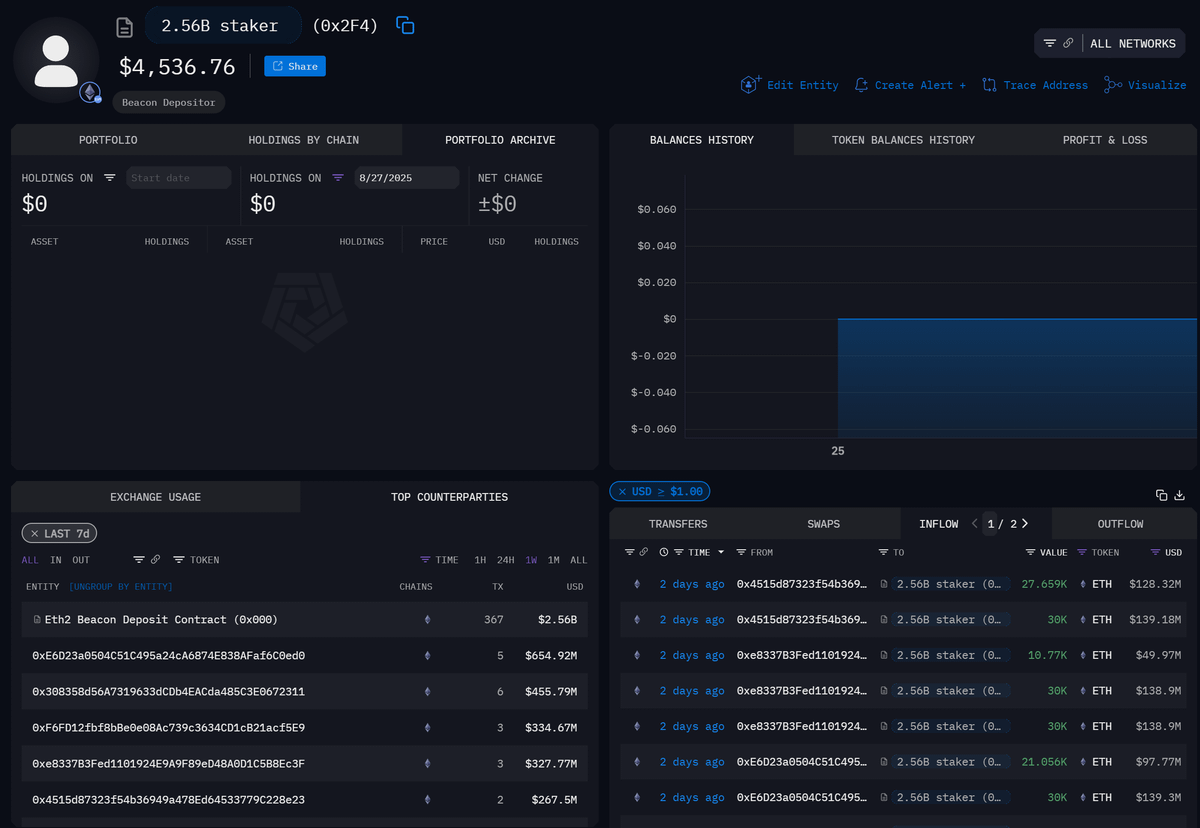Viewport: 1200px width, 828px height.
Task: Switch to the PROFIT & LOSS tab
Action: pos(1104,140)
